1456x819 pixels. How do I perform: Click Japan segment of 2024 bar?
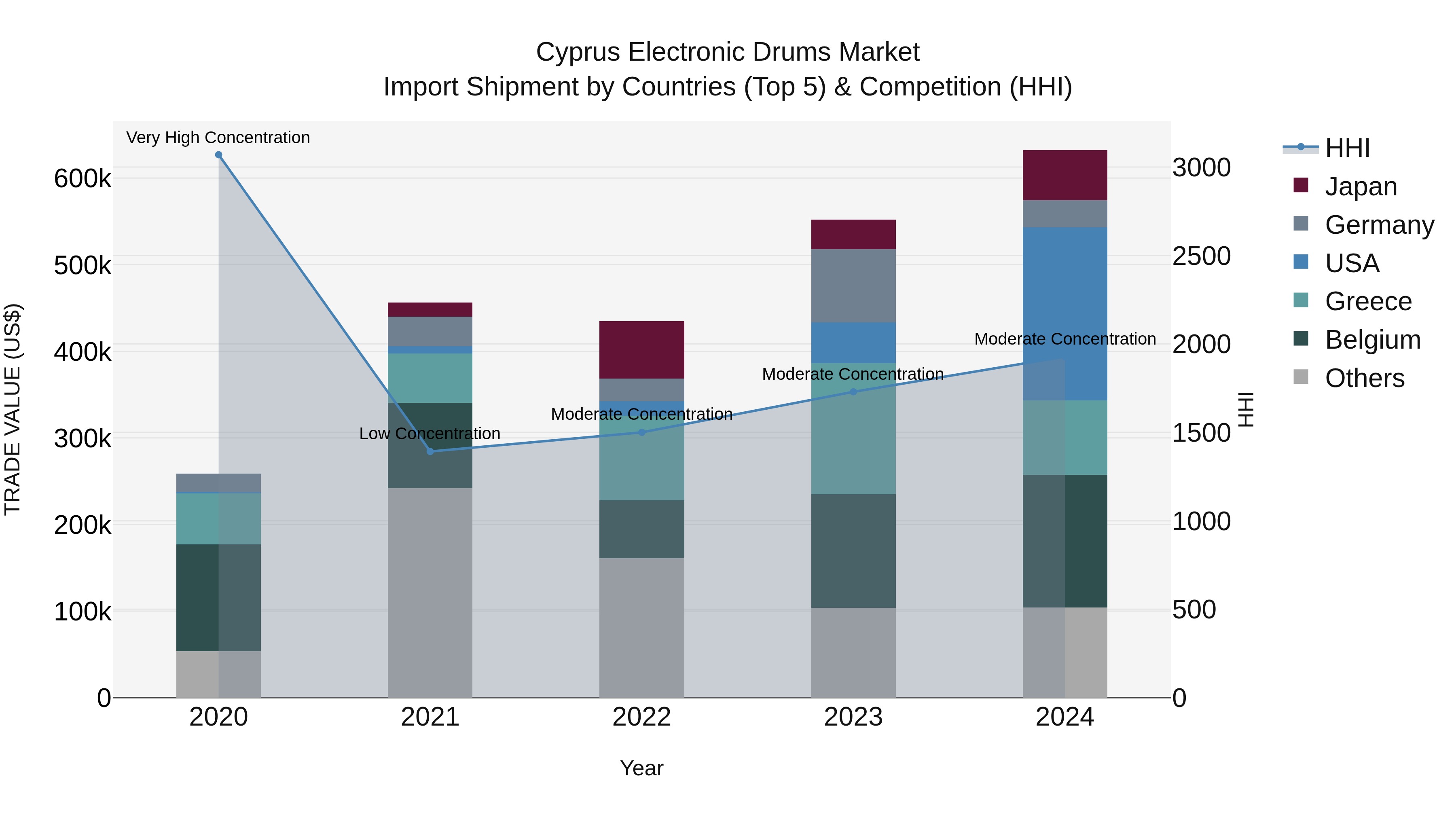pyautogui.click(x=1065, y=175)
